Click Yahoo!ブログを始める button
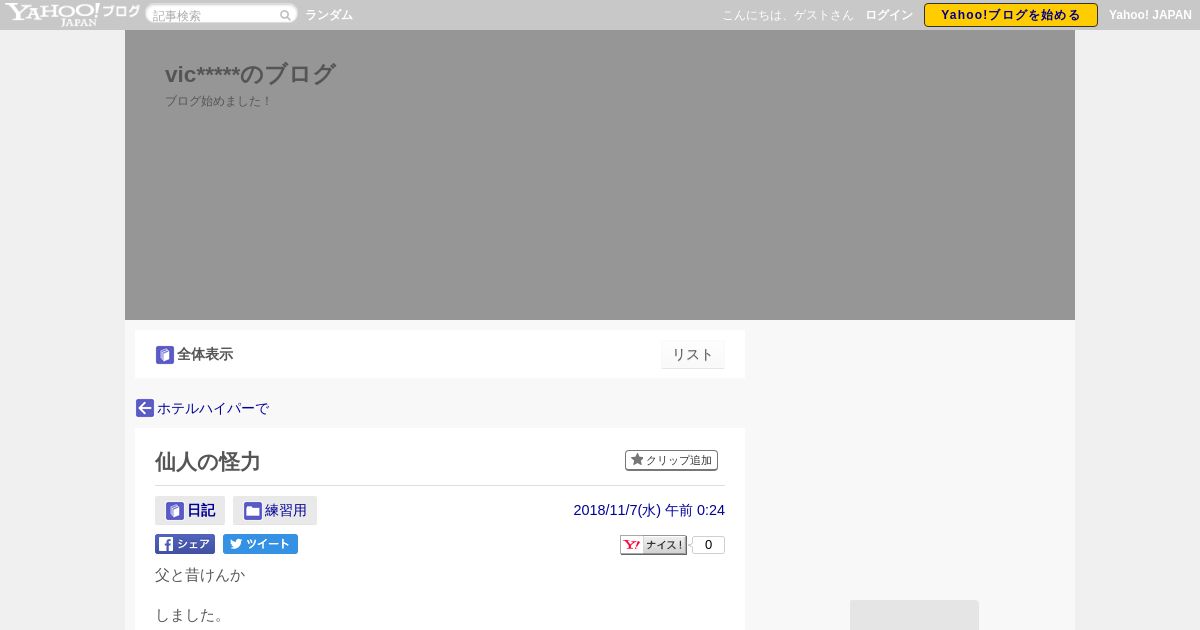1200x630 pixels. (x=1011, y=15)
